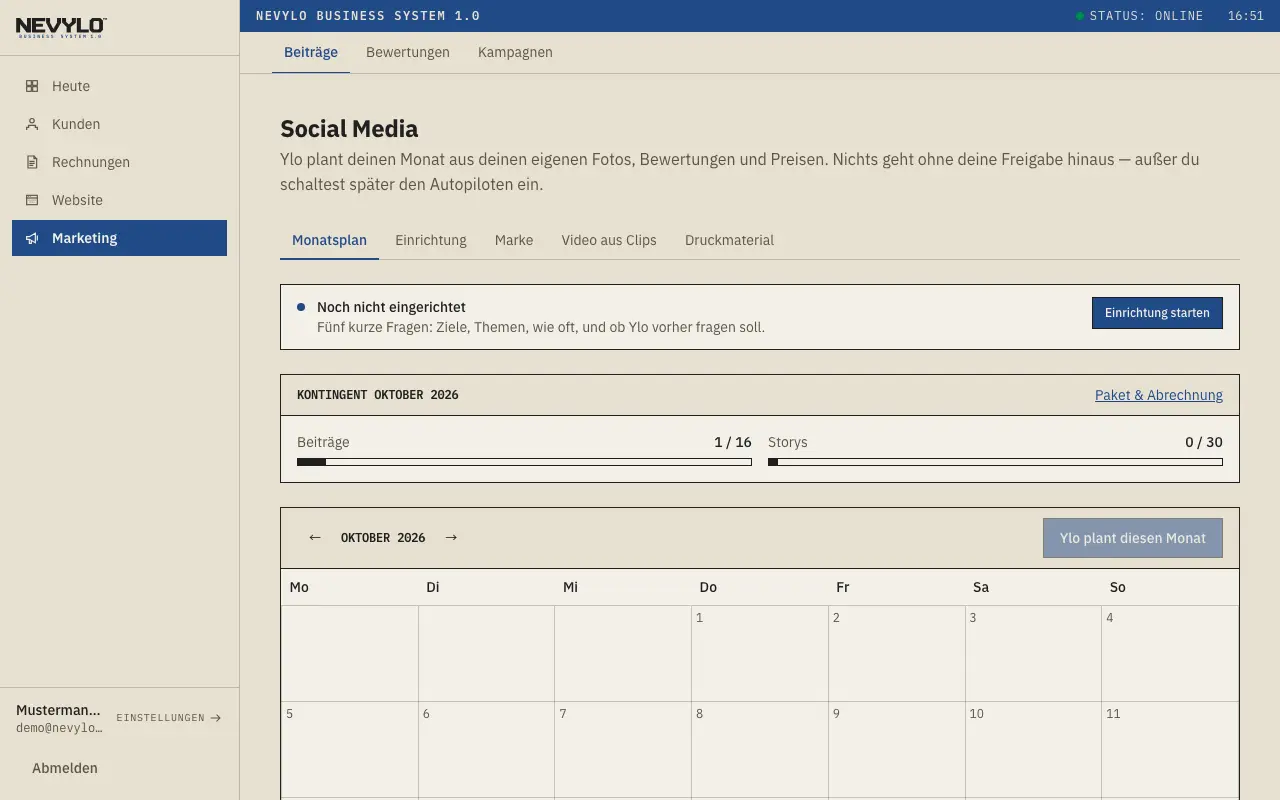Select calendar day 5
The image size is (1280, 800).
349,749
